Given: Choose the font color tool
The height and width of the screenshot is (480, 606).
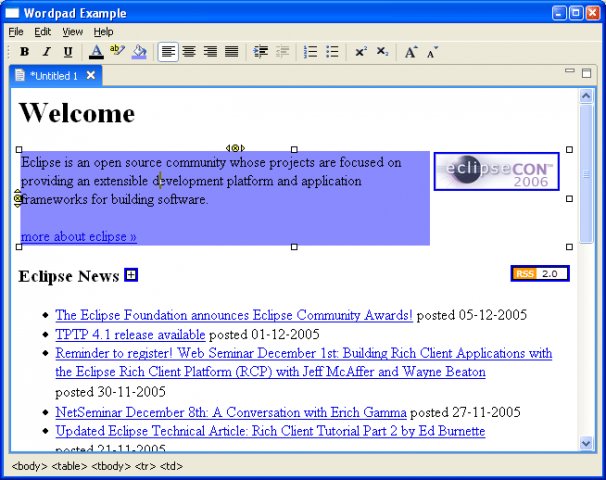Looking at the screenshot, I should click(96, 51).
